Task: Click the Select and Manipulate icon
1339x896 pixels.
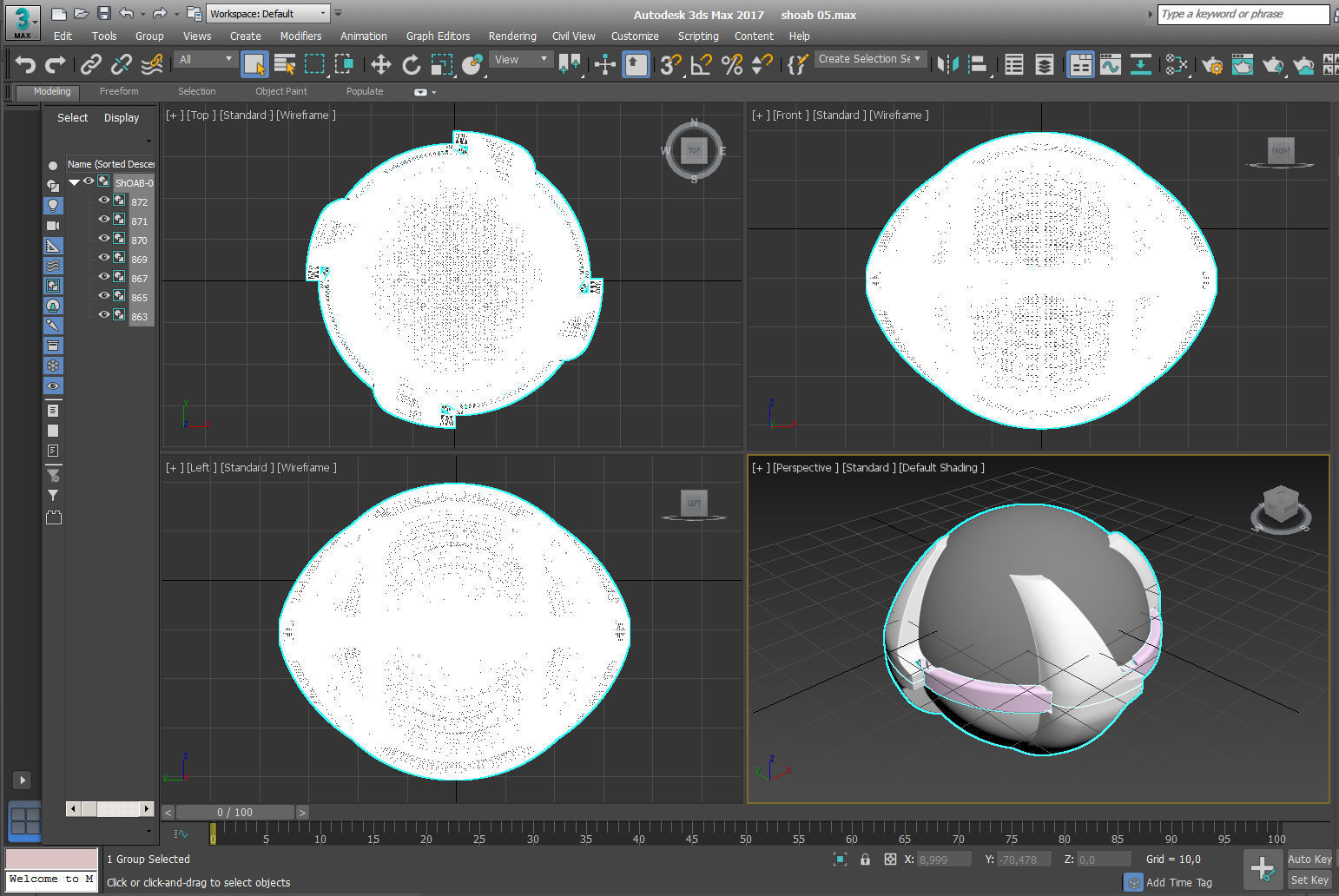Action: point(605,64)
